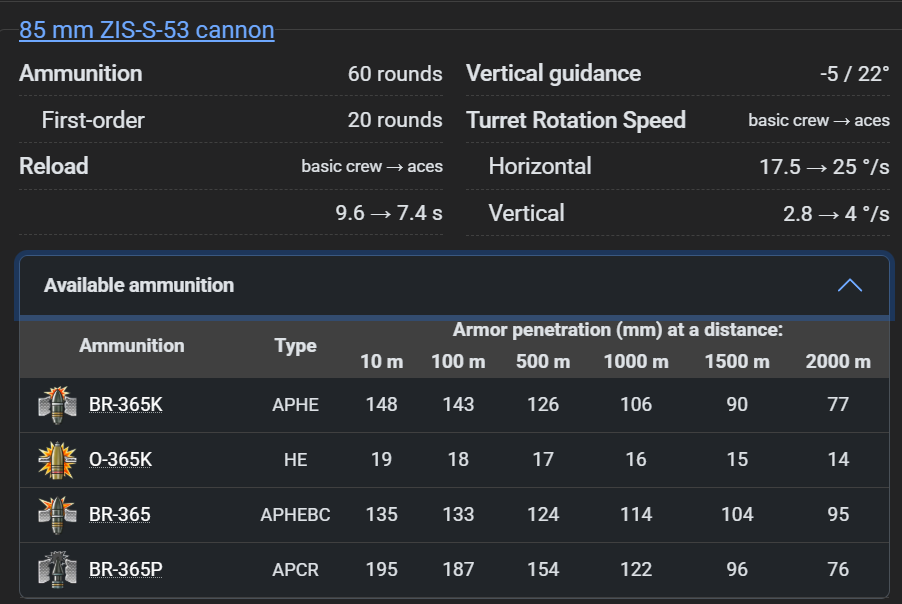
Task: Click the BR-365K APHE shell icon
Action: pyautogui.click(x=57, y=405)
